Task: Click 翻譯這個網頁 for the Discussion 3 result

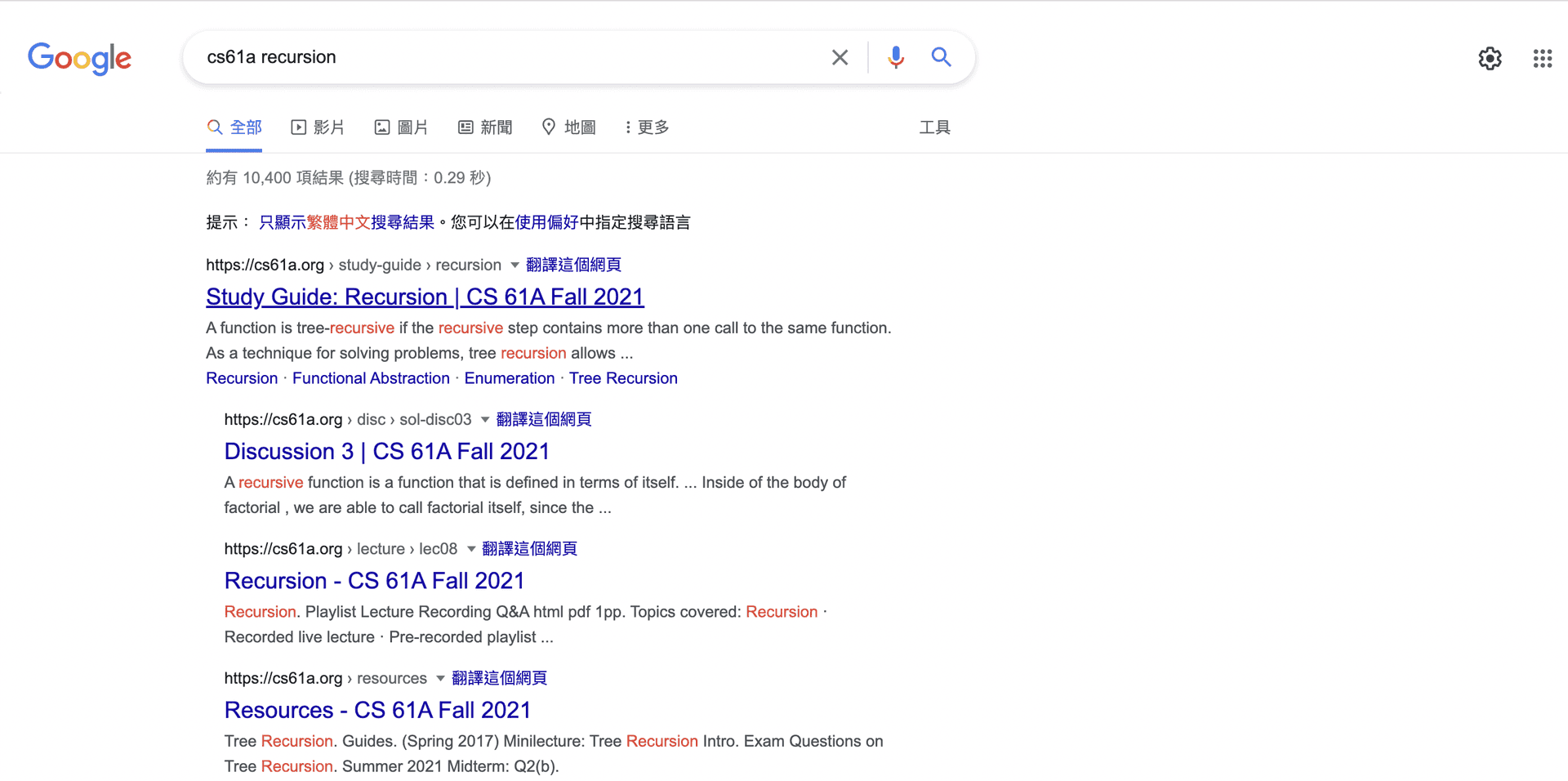Action: 544,419
